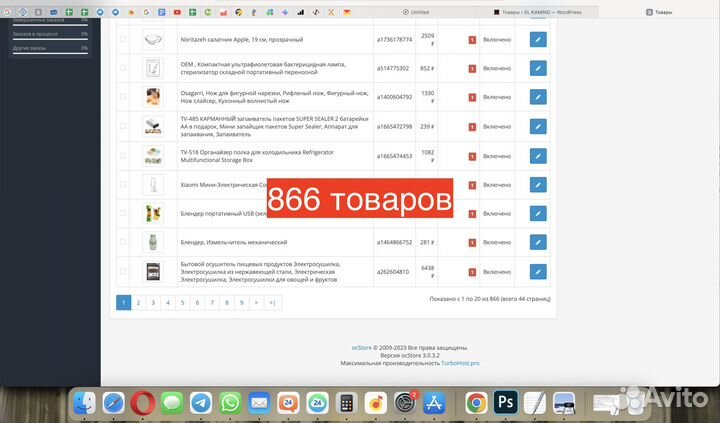
Task: Launch Safari from the Dock
Action: [x=113, y=403]
